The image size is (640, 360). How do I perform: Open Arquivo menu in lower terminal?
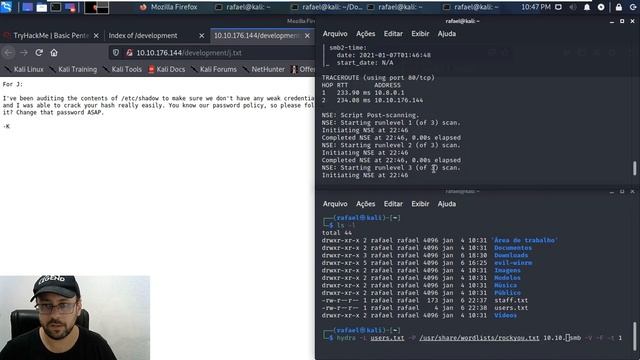coord(335,204)
